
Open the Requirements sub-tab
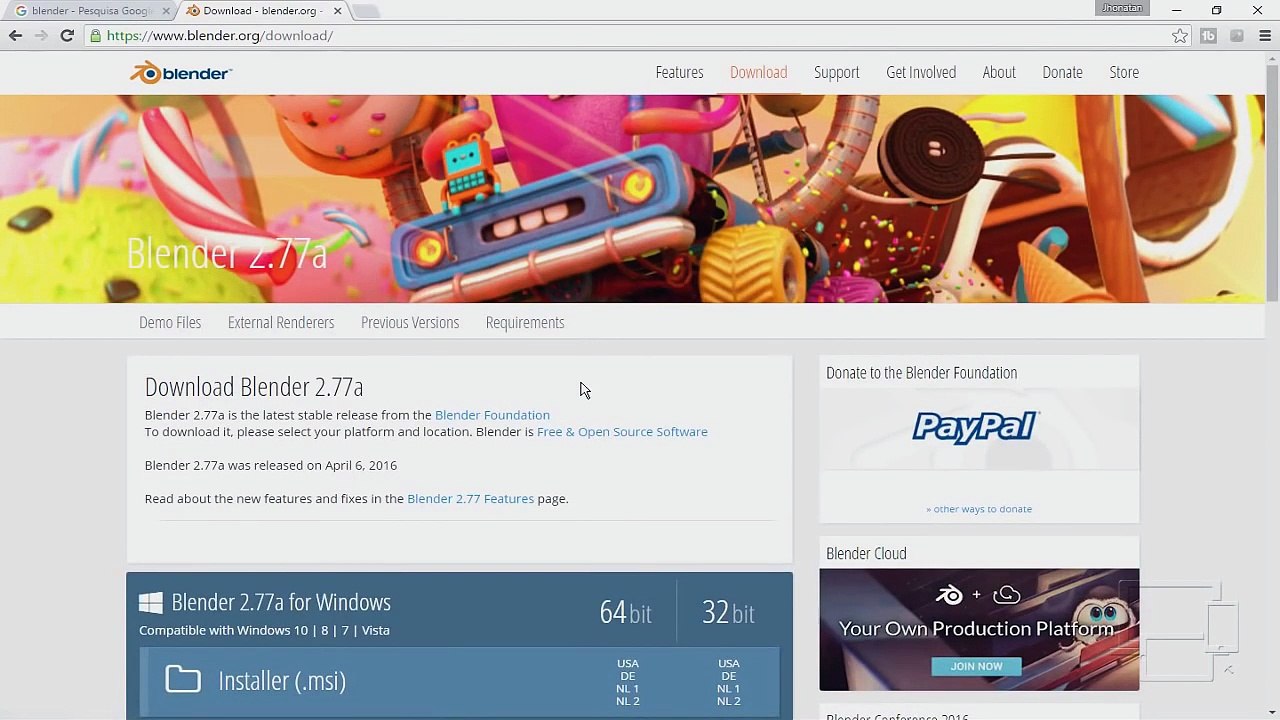pos(525,322)
